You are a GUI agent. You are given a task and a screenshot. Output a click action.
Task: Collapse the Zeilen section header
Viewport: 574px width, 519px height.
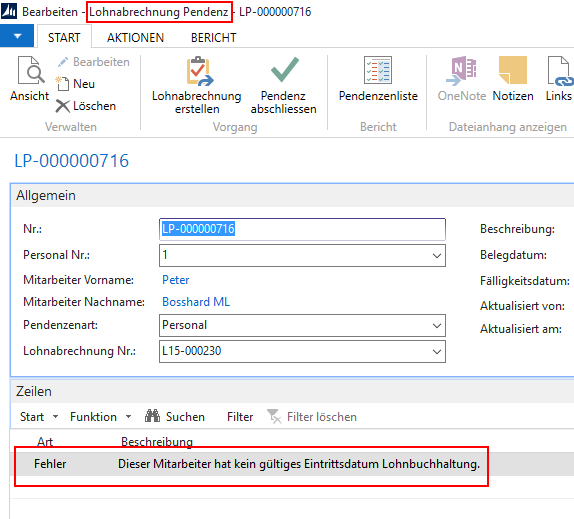[x=292, y=392]
